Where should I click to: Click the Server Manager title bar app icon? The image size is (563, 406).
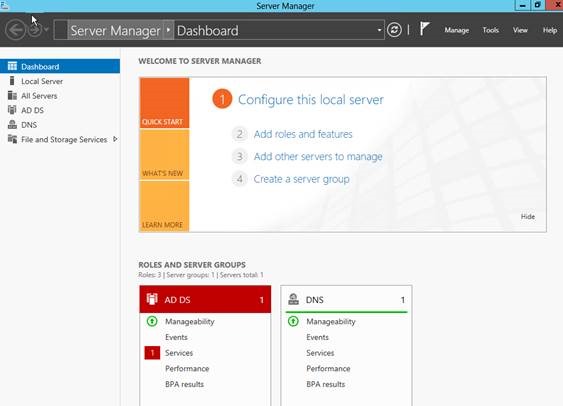click(x=4, y=5)
